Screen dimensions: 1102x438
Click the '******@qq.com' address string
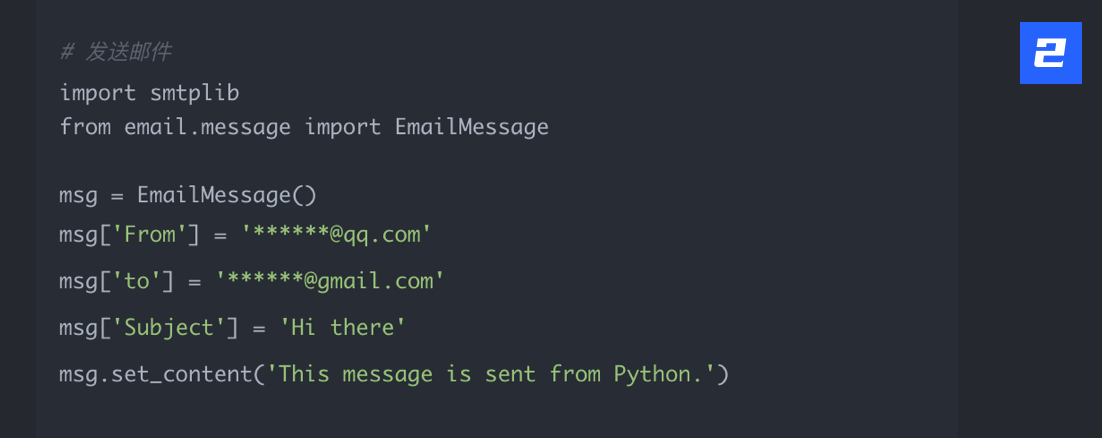click(x=336, y=235)
